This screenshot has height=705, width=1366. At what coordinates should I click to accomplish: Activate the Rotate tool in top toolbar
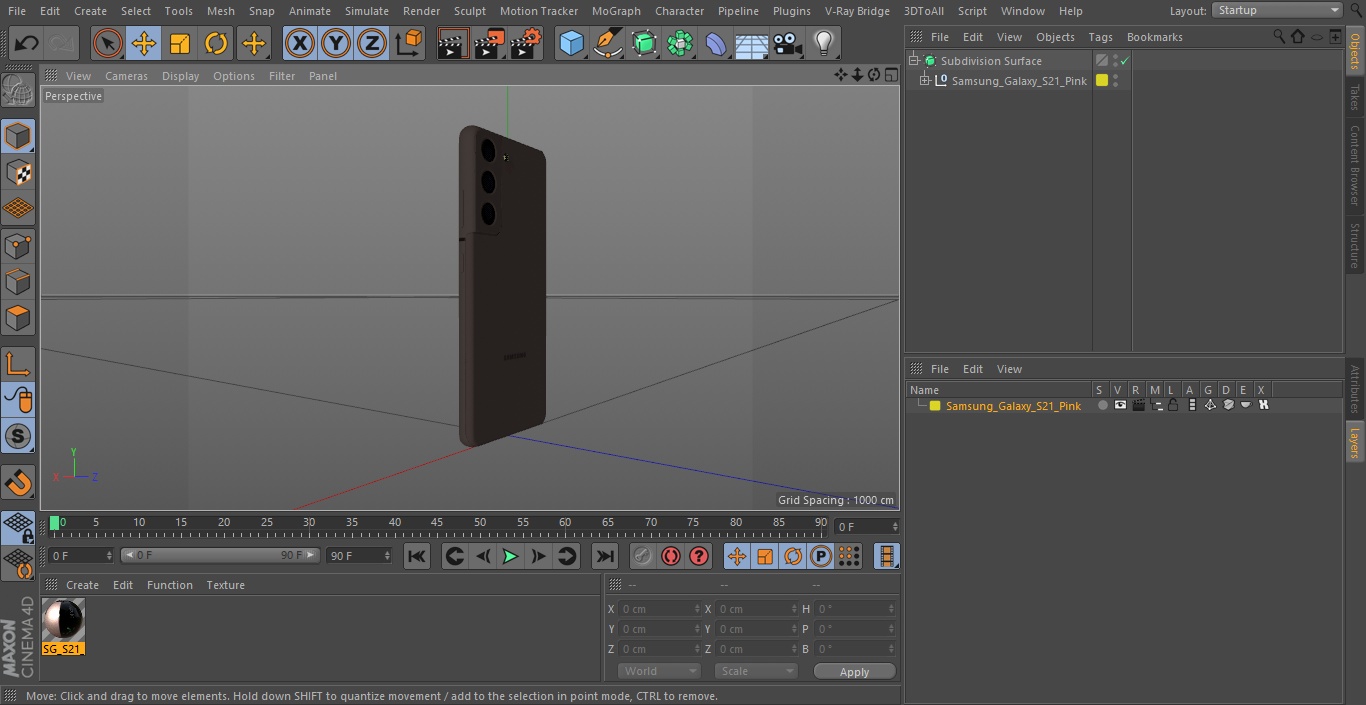216,44
